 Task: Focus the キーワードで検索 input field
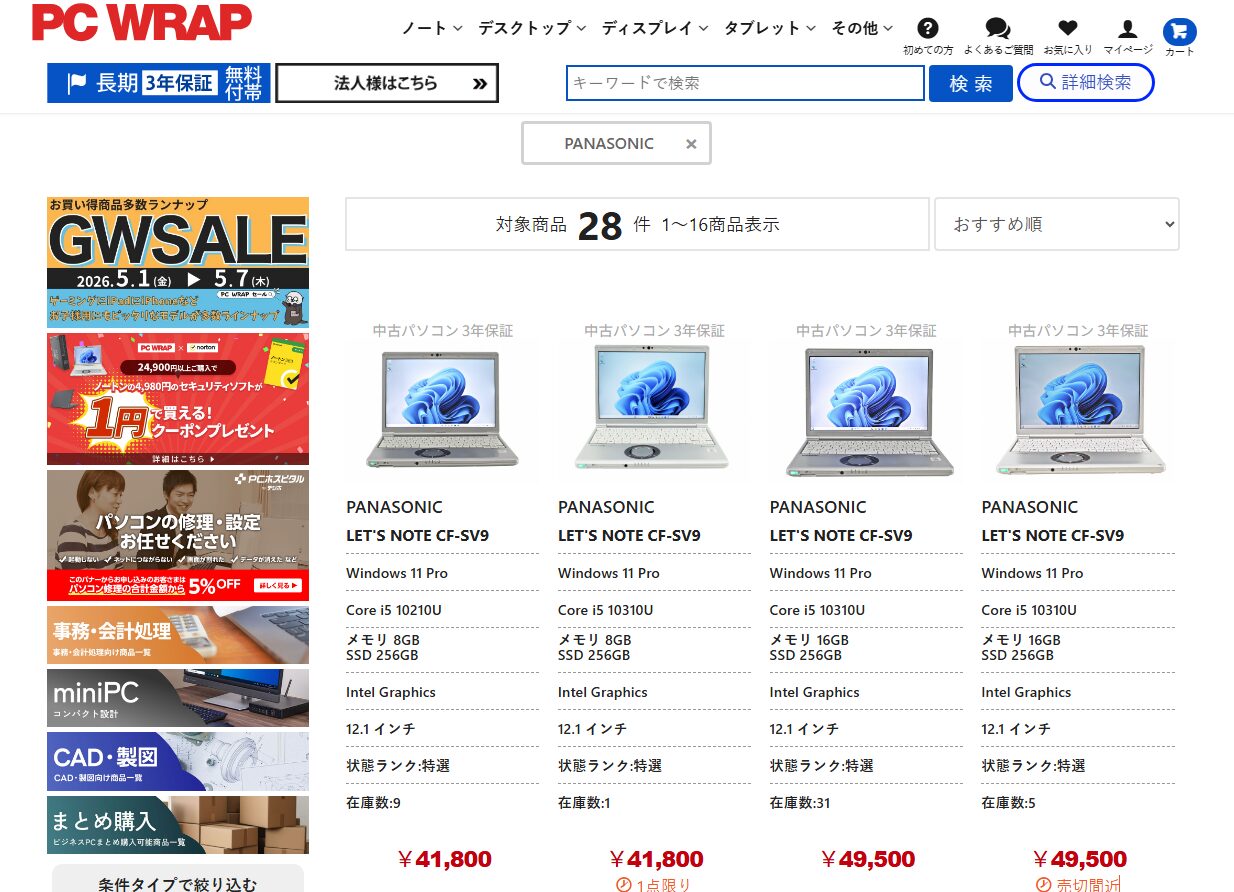tap(745, 83)
